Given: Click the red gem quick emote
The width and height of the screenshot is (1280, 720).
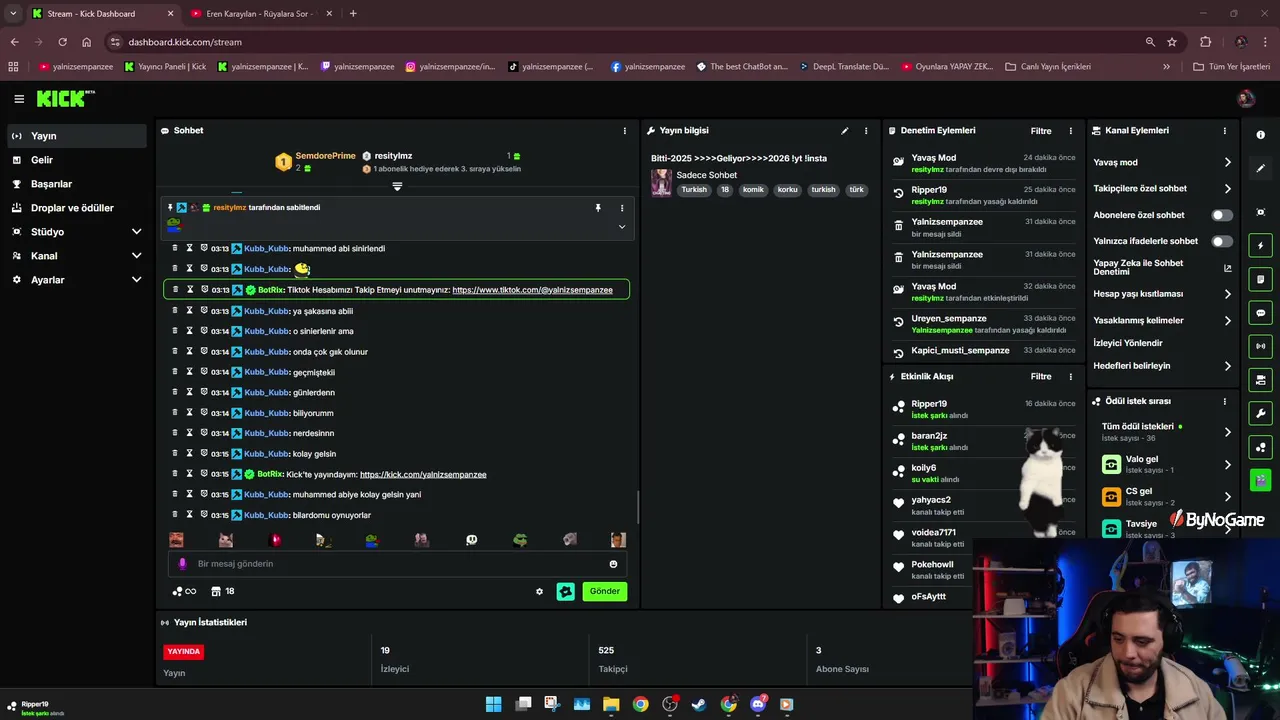Looking at the screenshot, I should click(x=276, y=540).
